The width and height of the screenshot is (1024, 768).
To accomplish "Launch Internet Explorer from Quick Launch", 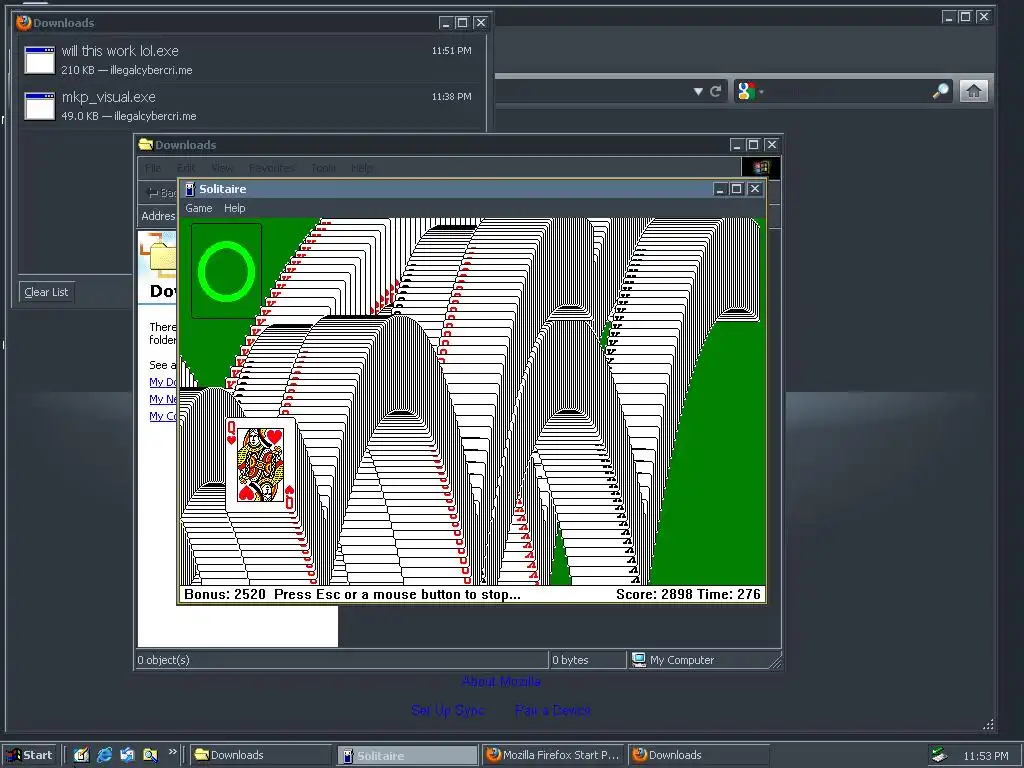I will click(104, 755).
